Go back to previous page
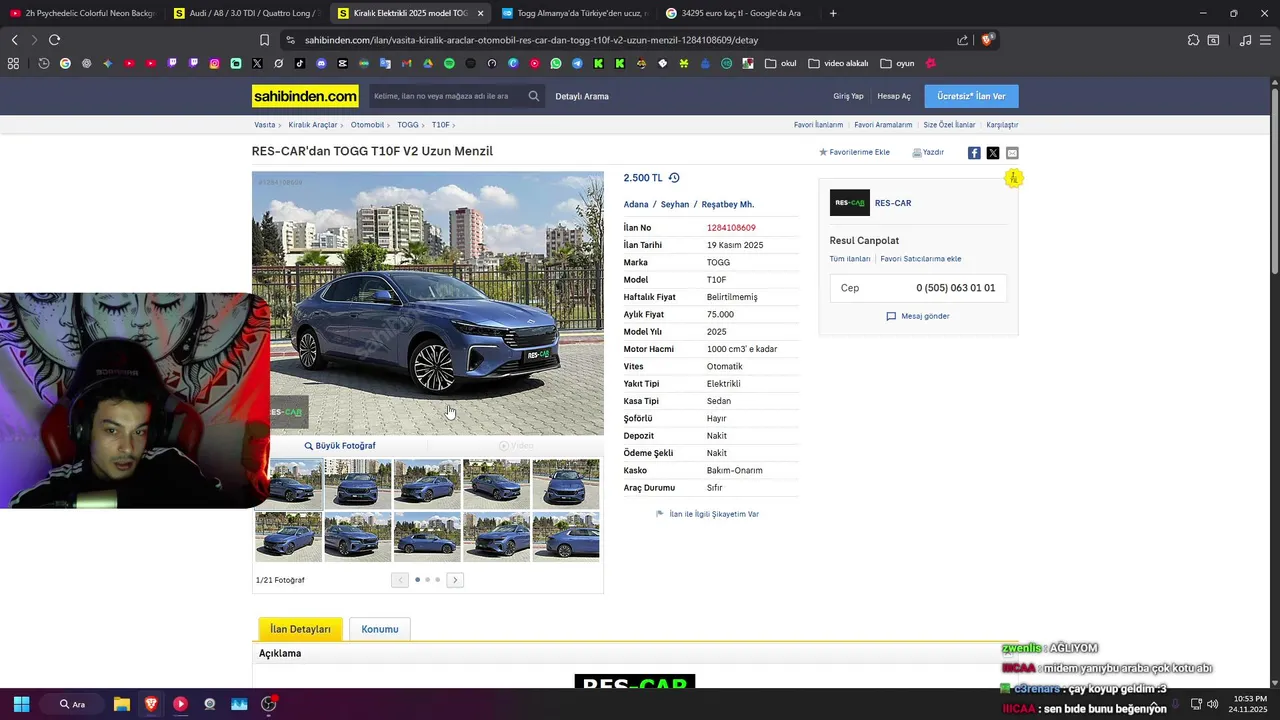The height and width of the screenshot is (720, 1280). [x=14, y=40]
